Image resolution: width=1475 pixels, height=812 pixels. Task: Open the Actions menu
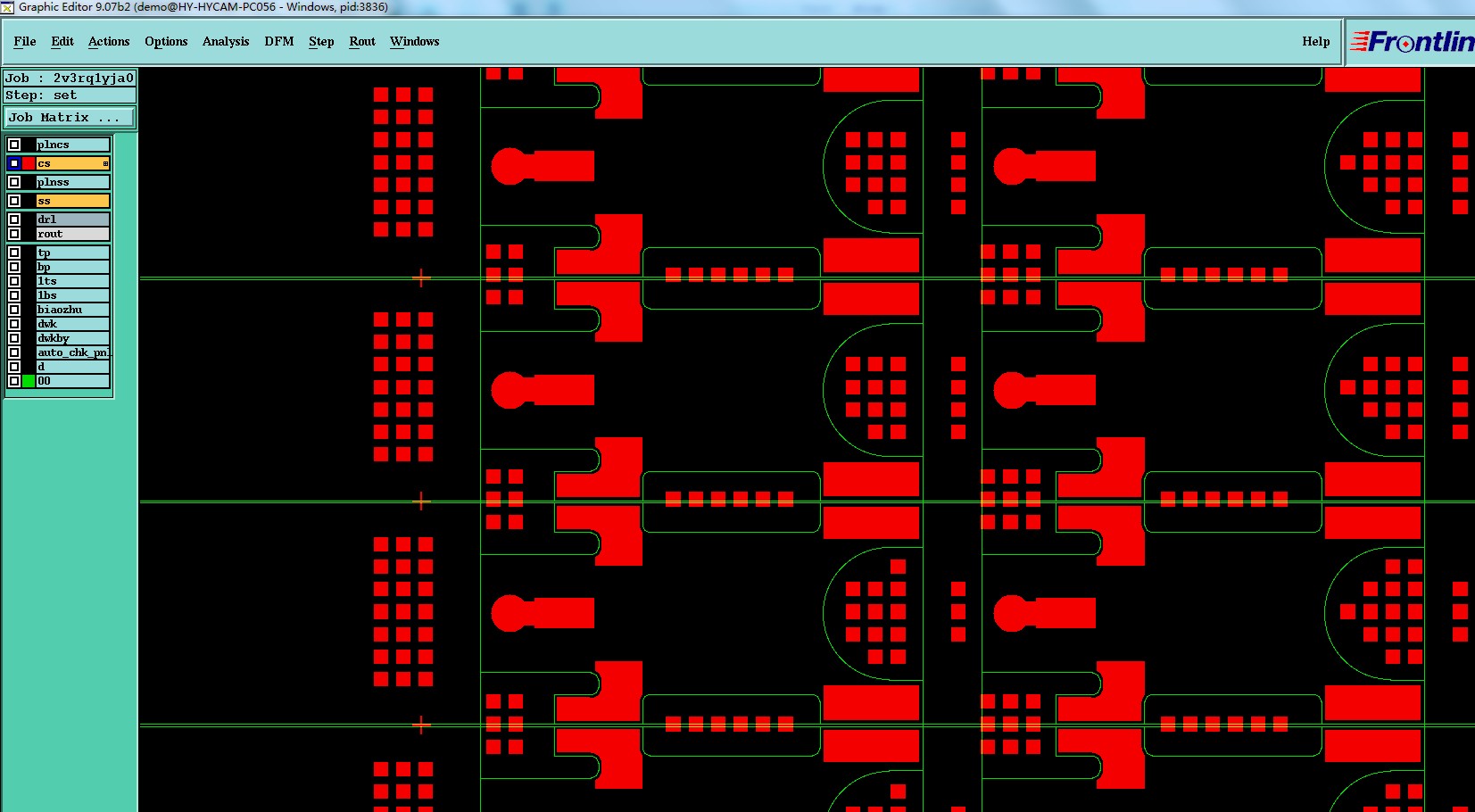(109, 41)
